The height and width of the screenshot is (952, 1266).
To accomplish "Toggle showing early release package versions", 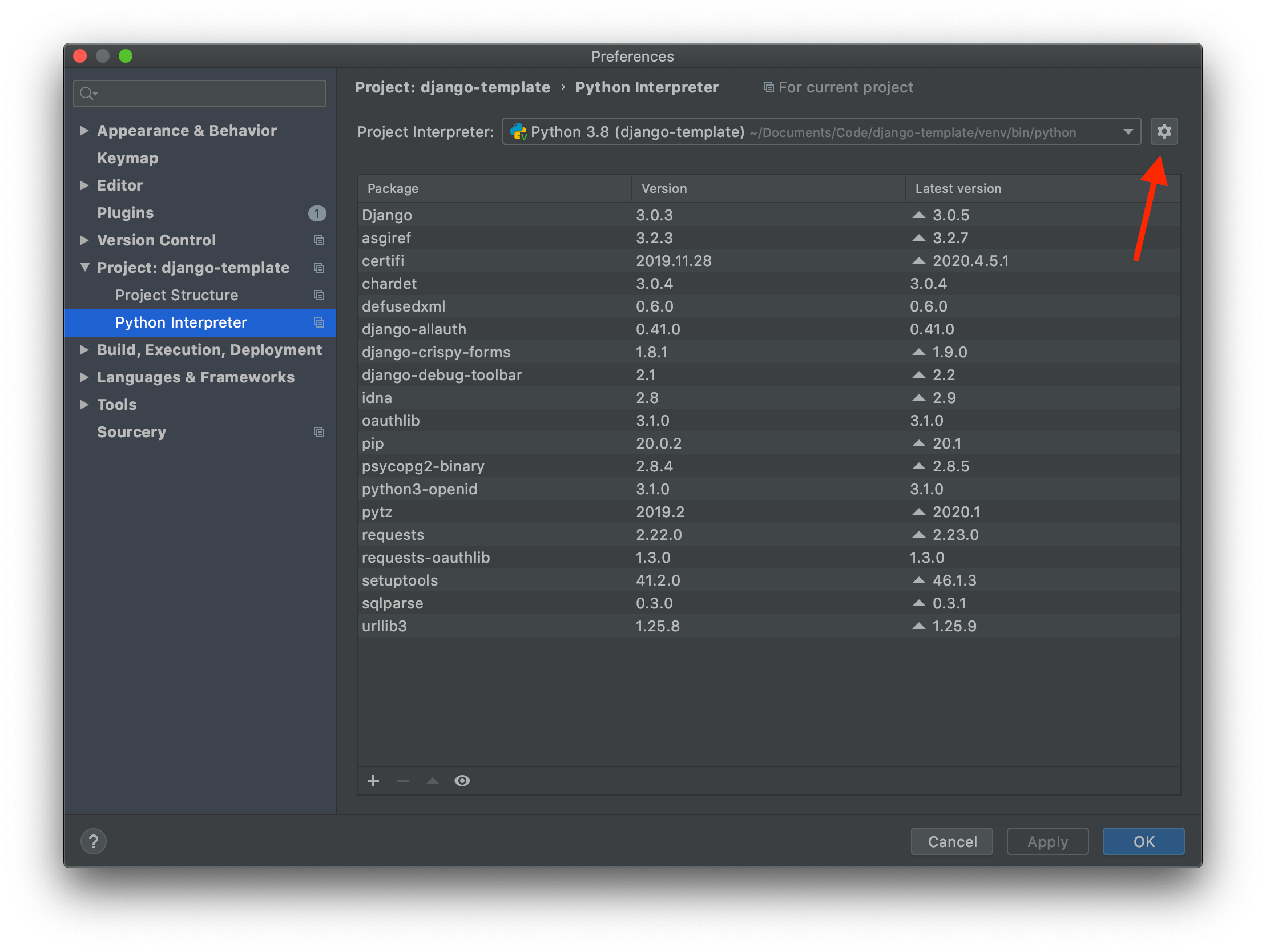I will pos(462,780).
